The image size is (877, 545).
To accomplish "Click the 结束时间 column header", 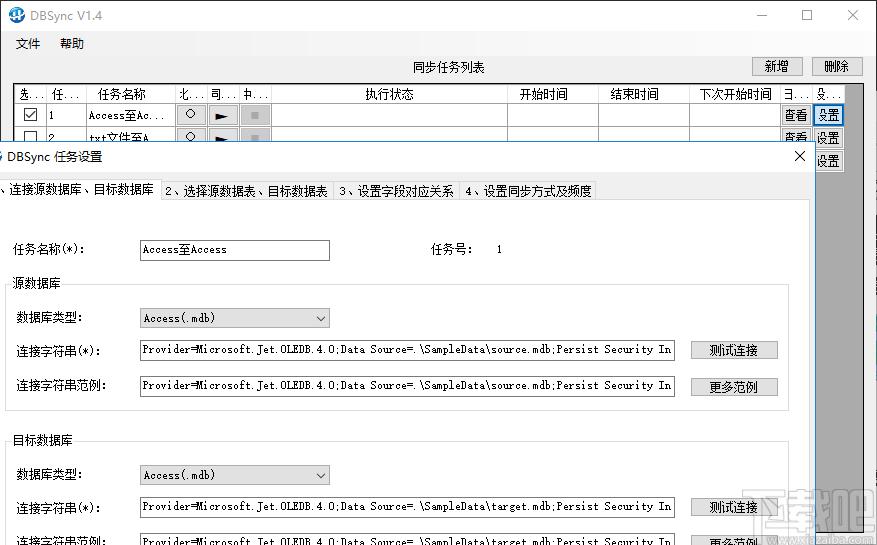I will click(x=643, y=94).
